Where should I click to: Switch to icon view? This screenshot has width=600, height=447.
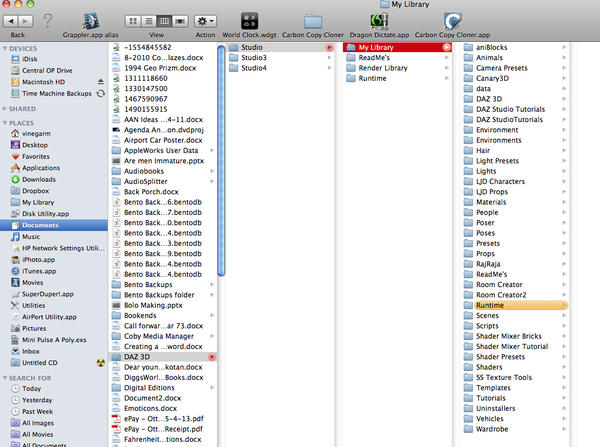pos(133,21)
